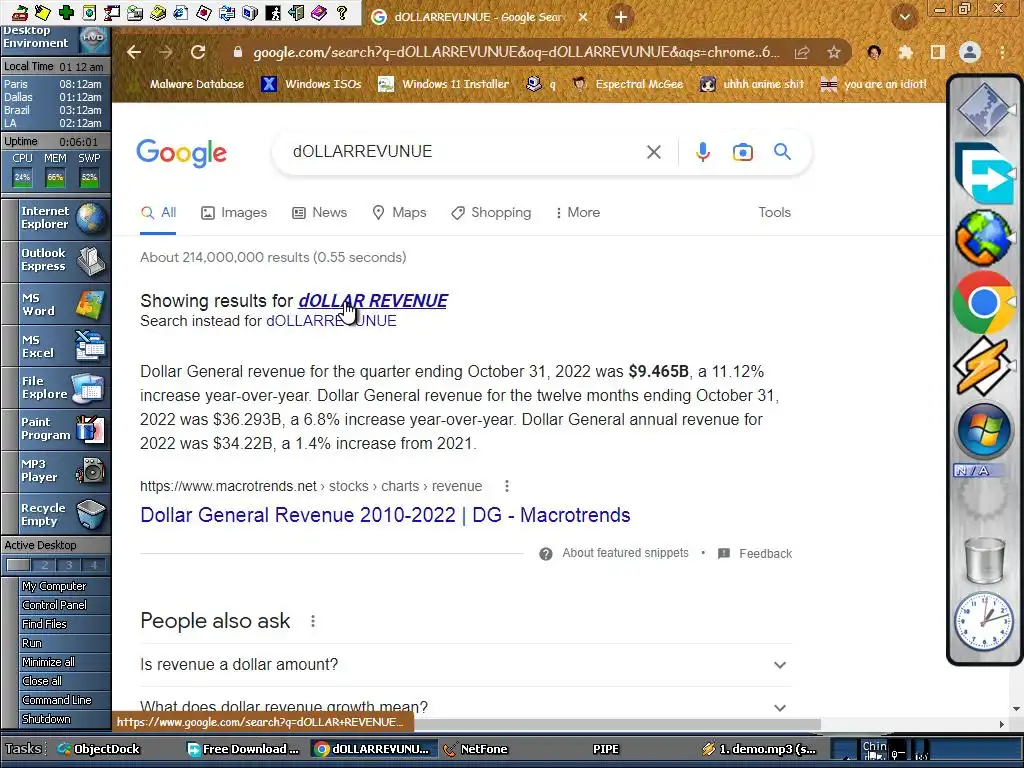The height and width of the screenshot is (768, 1024).
Task: Switch to virtual desktop 2
Action: [44, 566]
